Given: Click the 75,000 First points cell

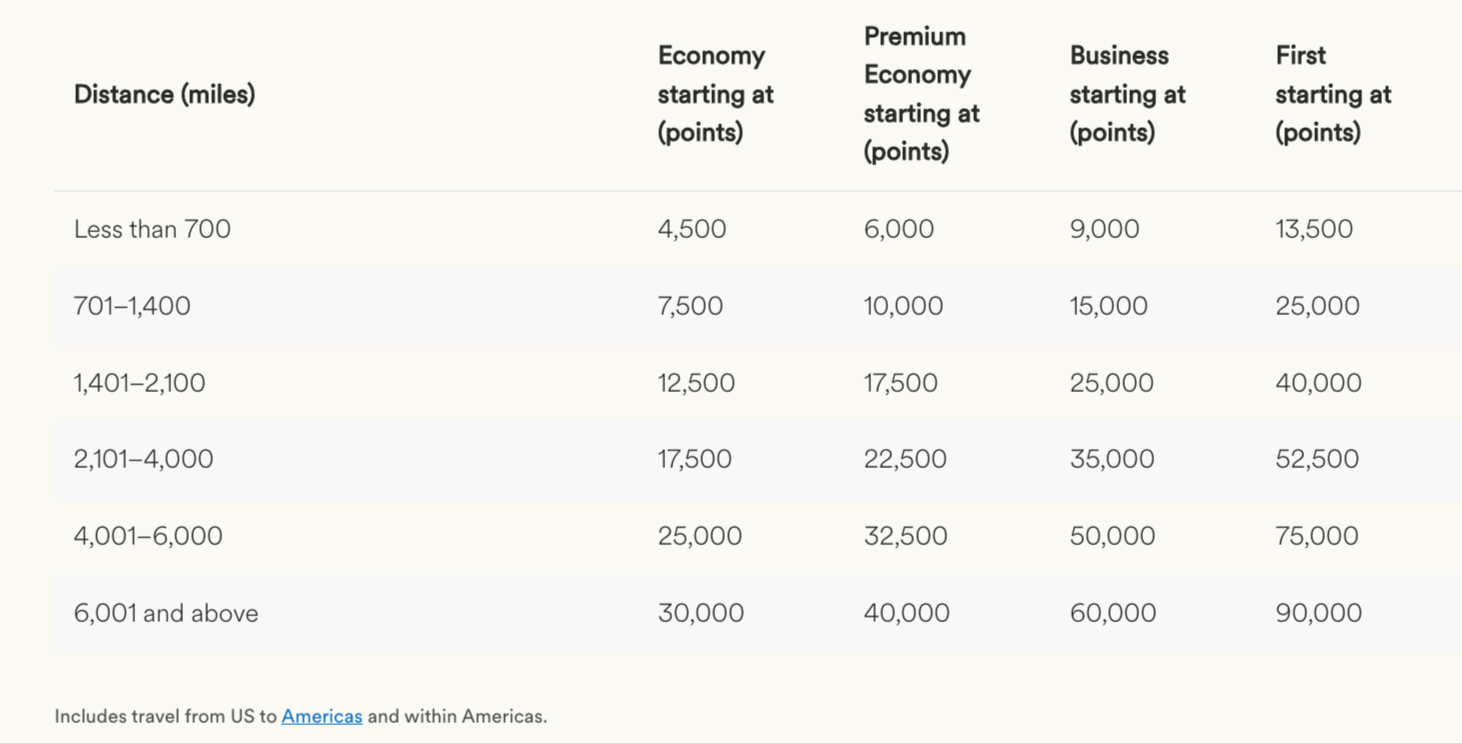Looking at the screenshot, I should tap(1317, 536).
